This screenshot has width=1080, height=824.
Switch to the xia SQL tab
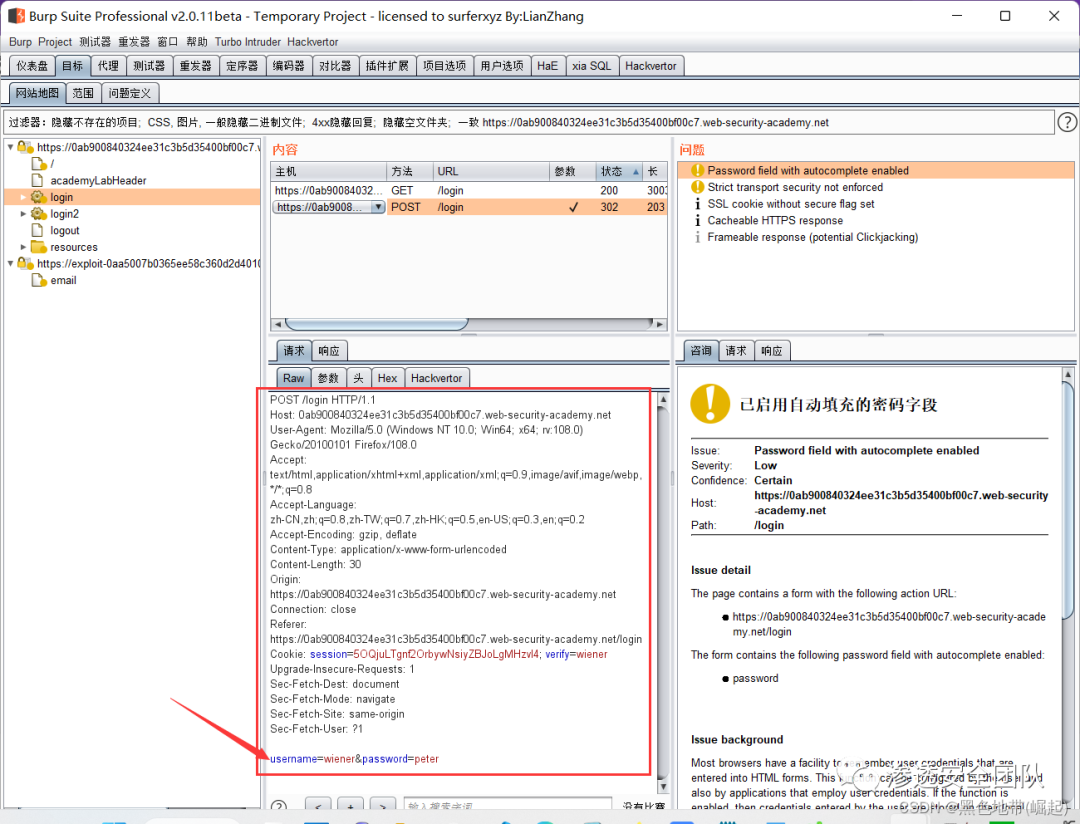point(592,66)
